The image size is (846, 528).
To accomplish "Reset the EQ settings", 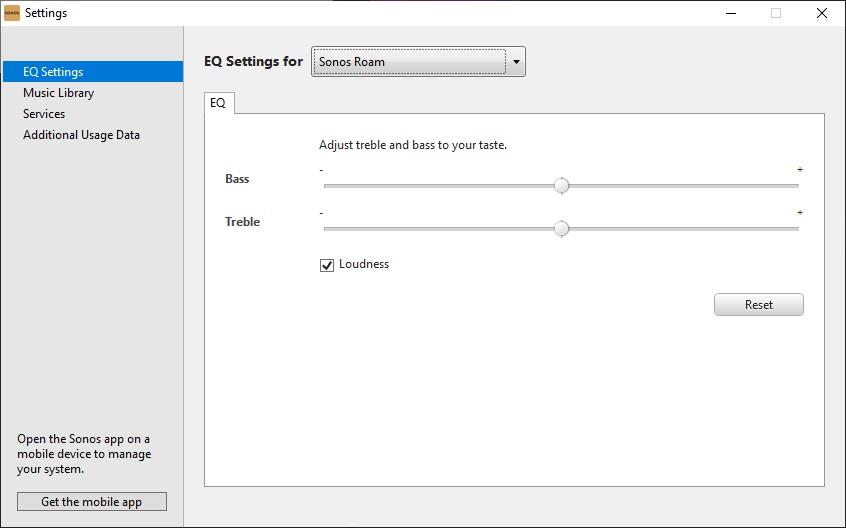I will [759, 305].
